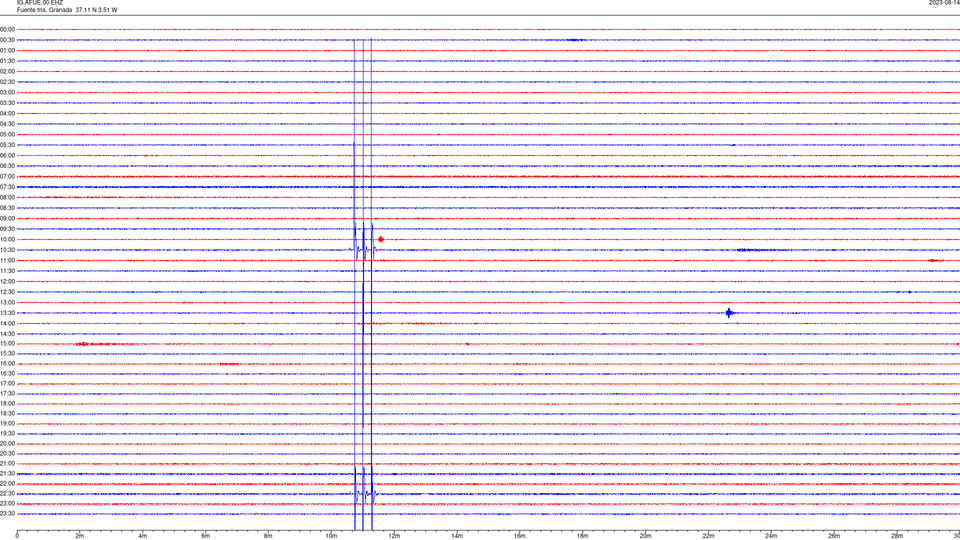Select the 09:30 trace time label

click(x=7, y=229)
